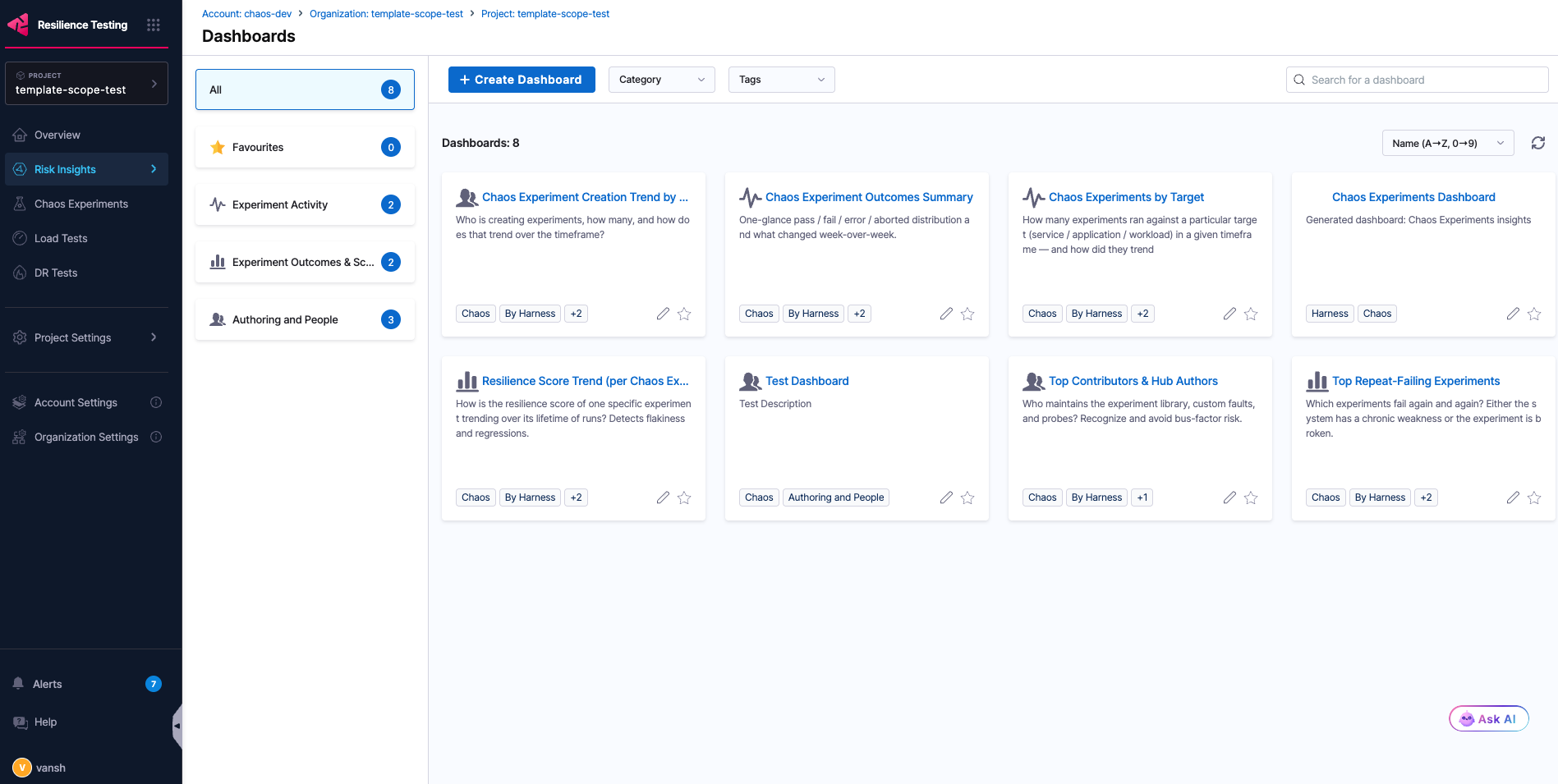The image size is (1558, 784).
Task: Click the Create Dashboard button
Action: (522, 80)
